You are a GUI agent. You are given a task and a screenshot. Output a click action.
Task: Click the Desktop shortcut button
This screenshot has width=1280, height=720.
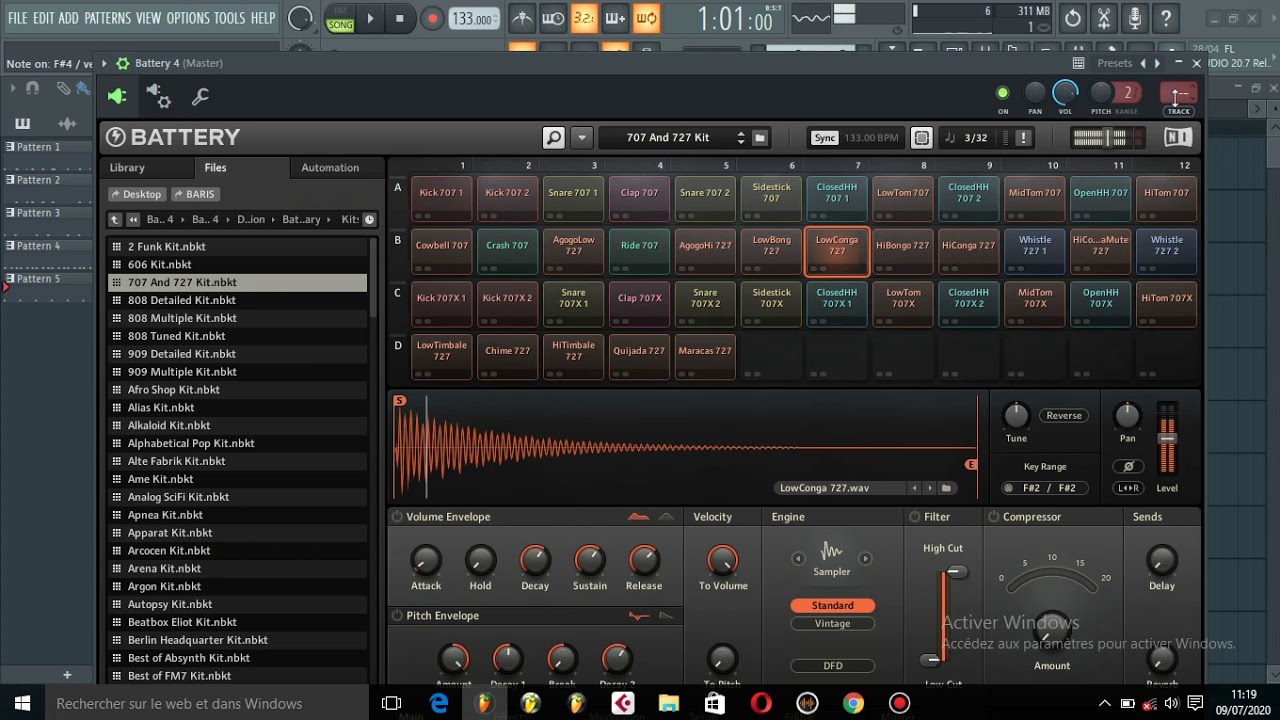(137, 194)
